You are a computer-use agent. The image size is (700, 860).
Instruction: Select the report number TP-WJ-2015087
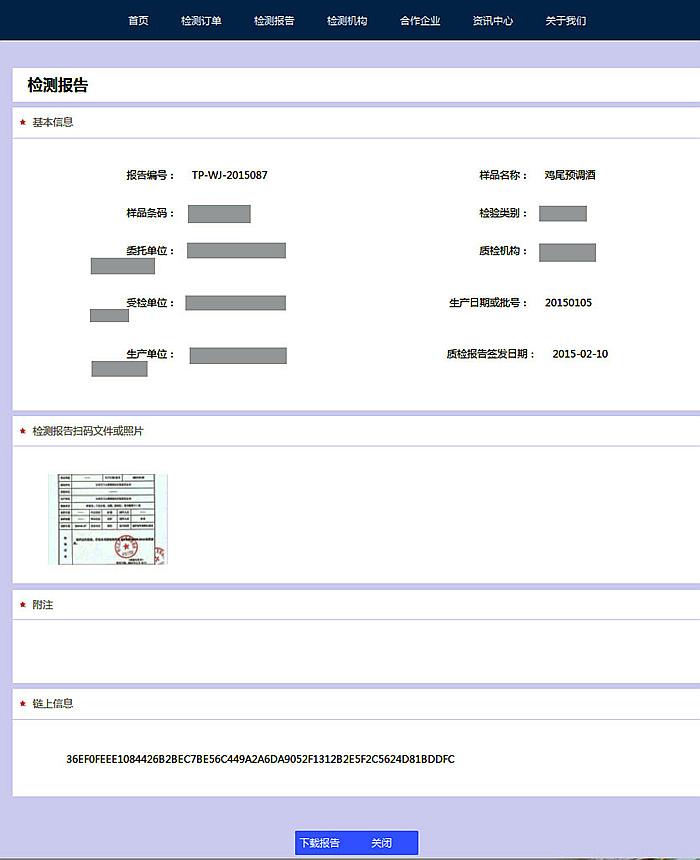[x=229, y=175]
